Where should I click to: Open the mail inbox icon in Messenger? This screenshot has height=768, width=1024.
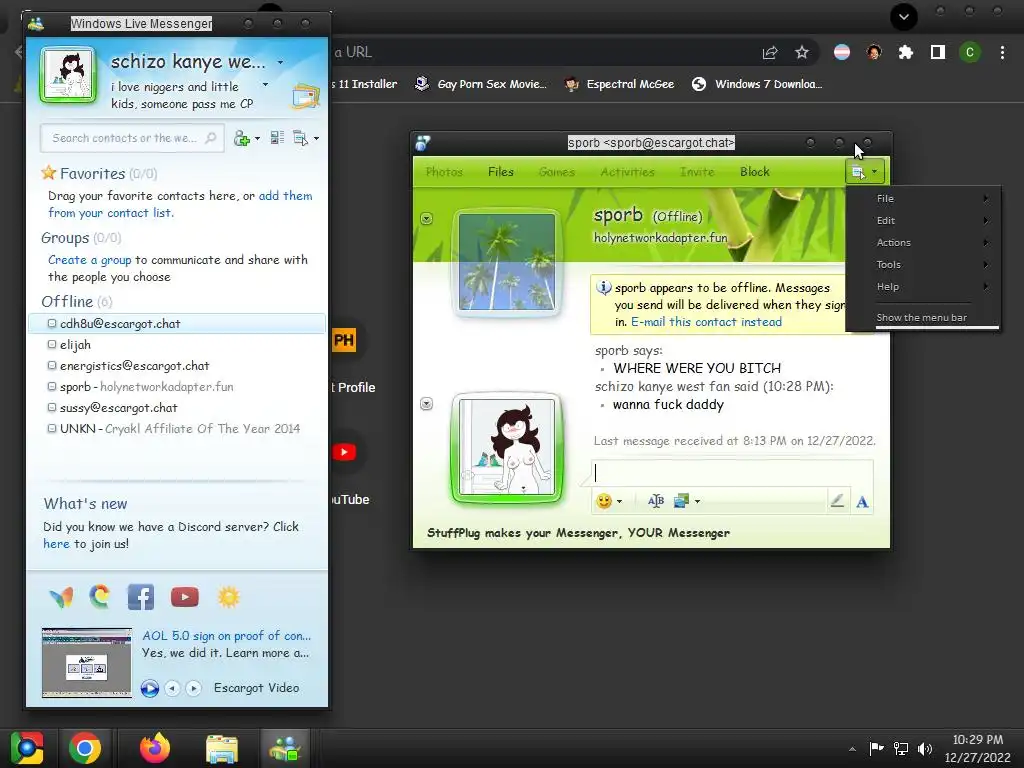tap(306, 97)
